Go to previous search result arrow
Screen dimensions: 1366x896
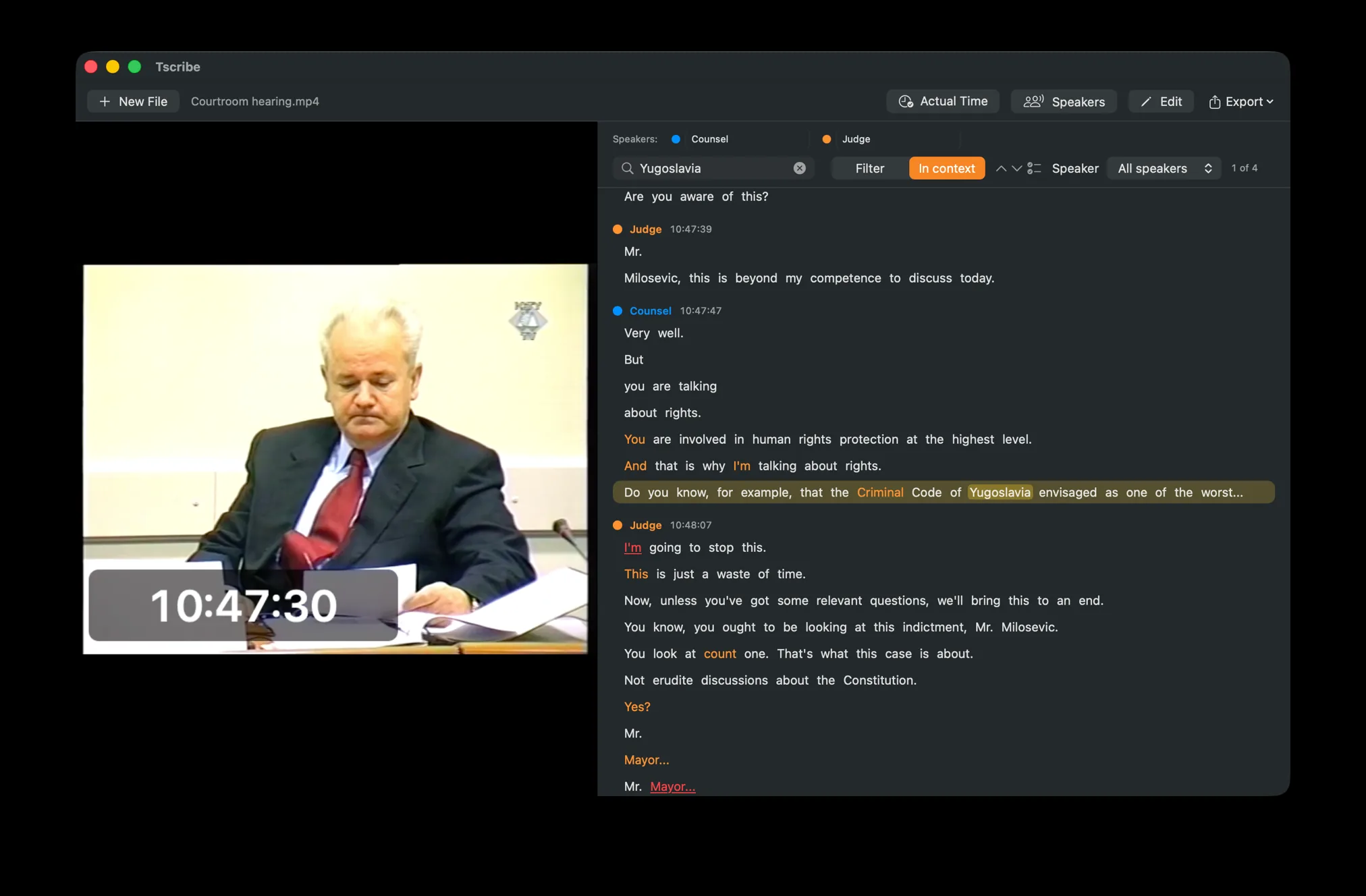tap(1001, 168)
